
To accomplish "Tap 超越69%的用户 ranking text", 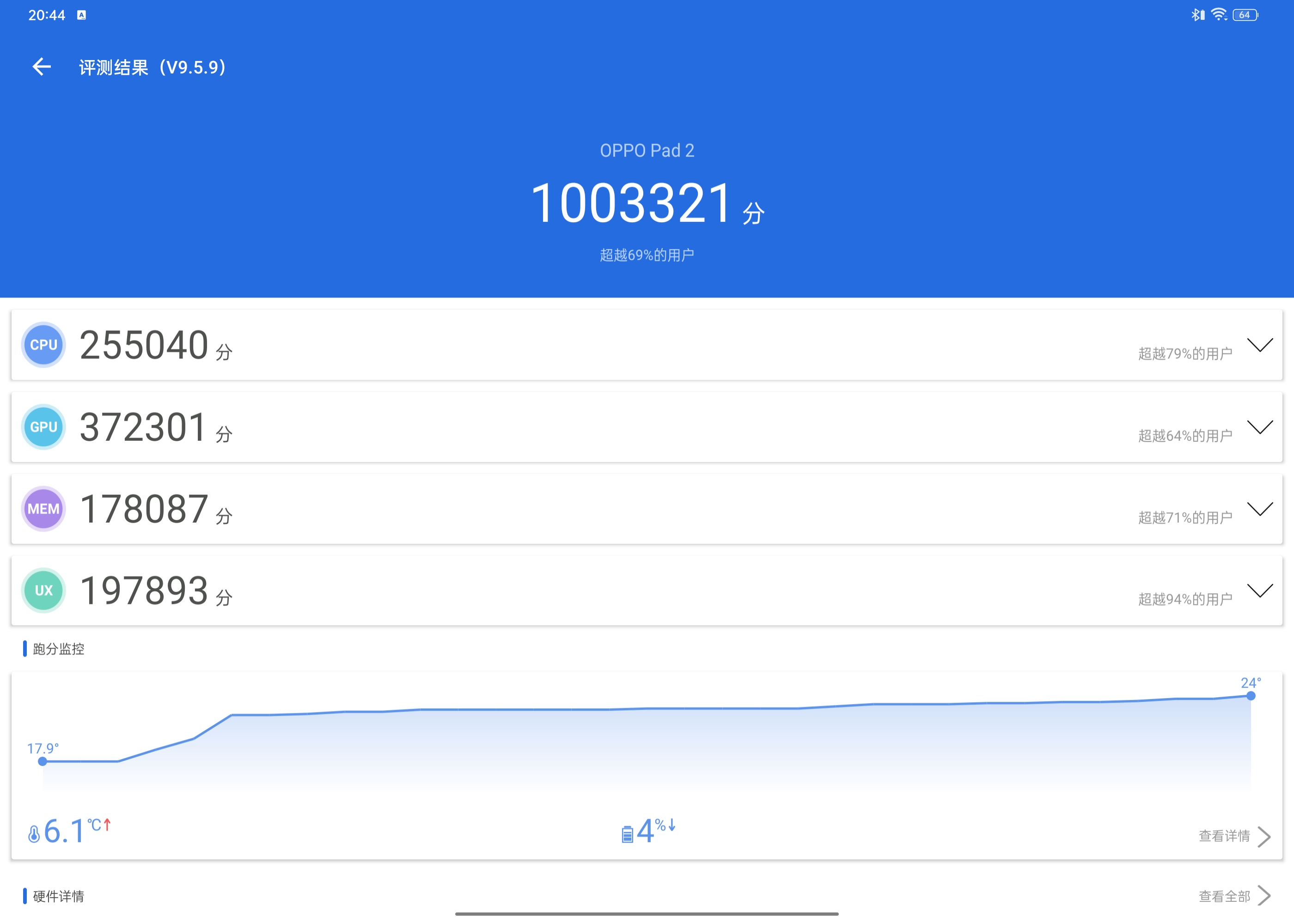I will pos(647,255).
